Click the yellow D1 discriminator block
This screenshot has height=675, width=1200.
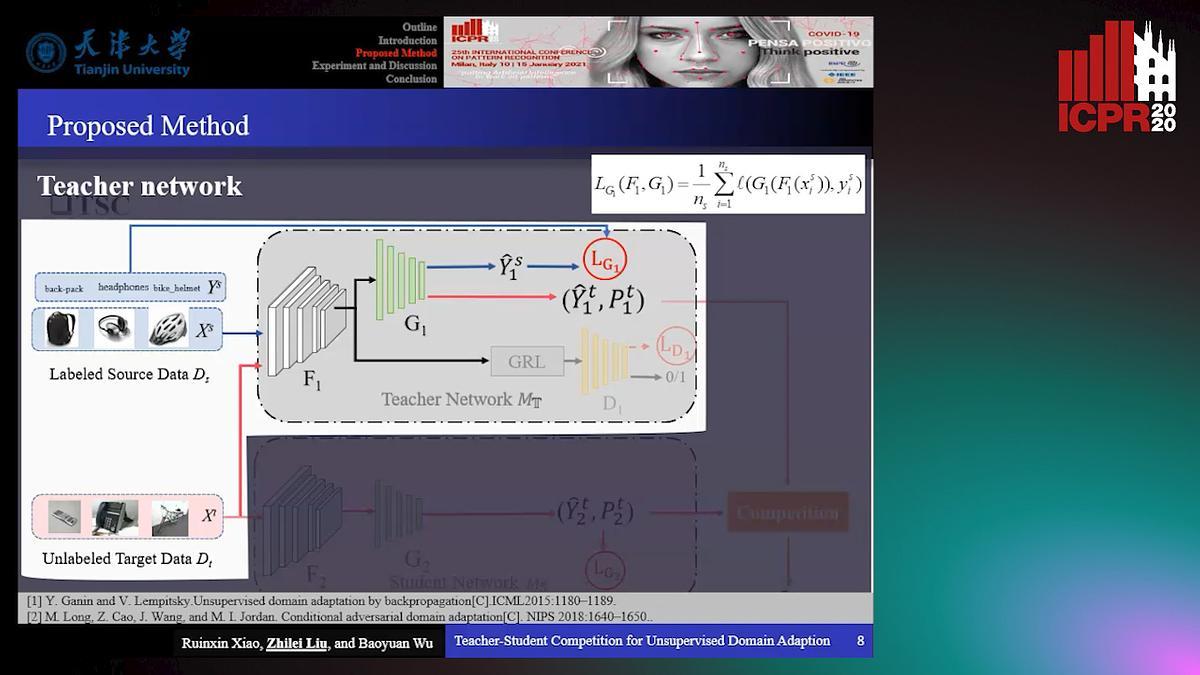(x=605, y=363)
